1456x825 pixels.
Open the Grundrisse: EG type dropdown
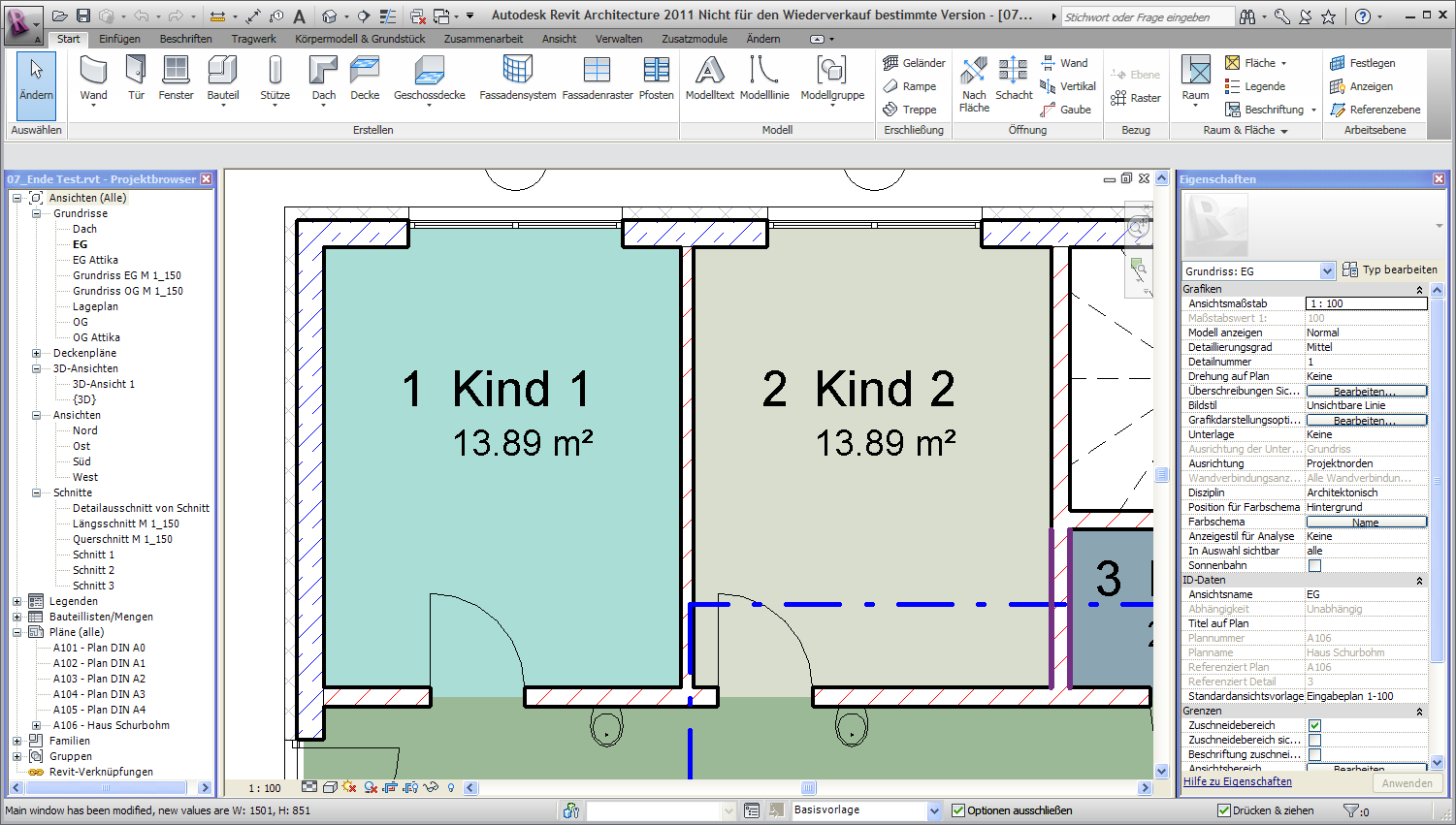click(x=1327, y=271)
